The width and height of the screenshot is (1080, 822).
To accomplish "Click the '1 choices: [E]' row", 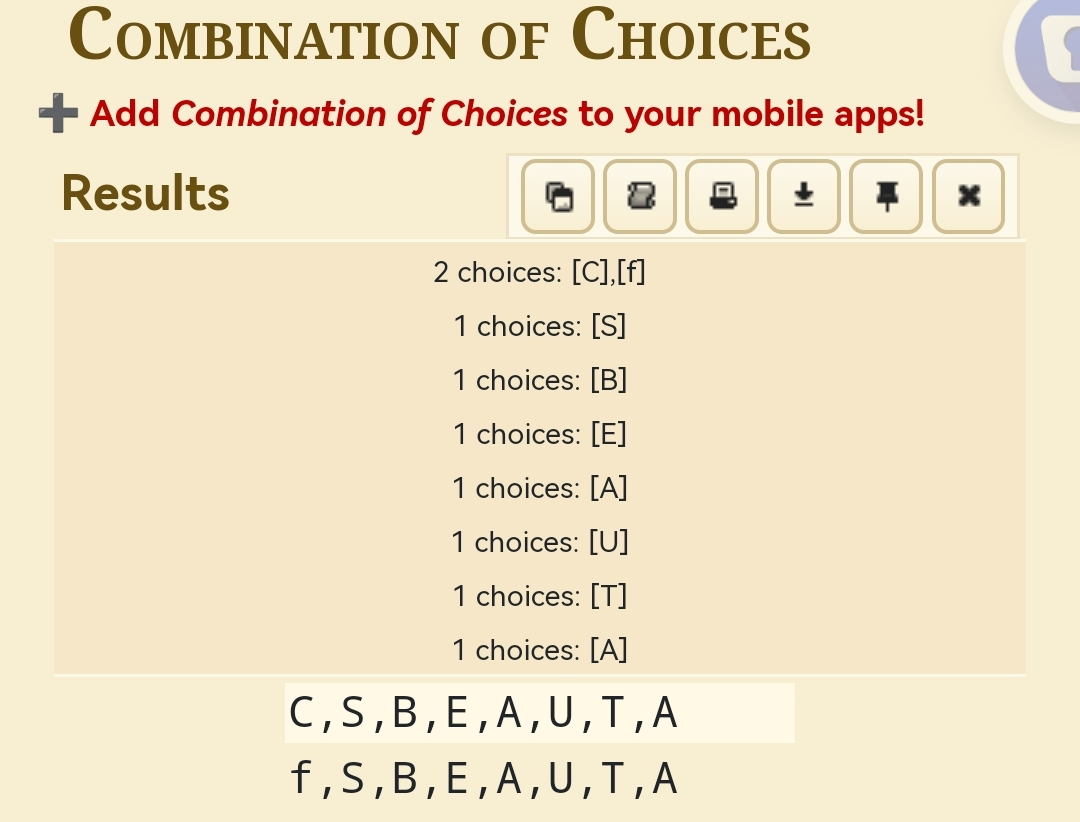I will tap(539, 434).
